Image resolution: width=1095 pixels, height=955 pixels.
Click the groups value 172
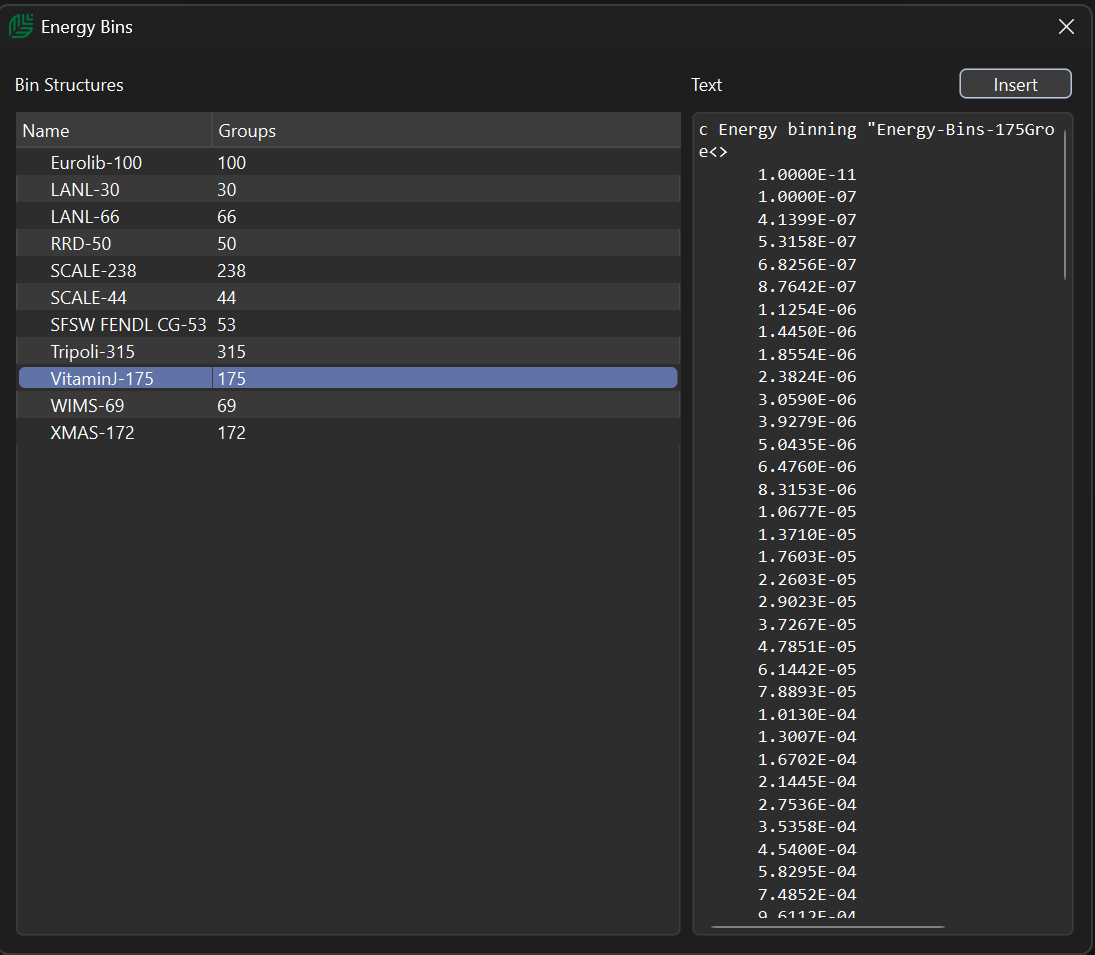pos(232,433)
